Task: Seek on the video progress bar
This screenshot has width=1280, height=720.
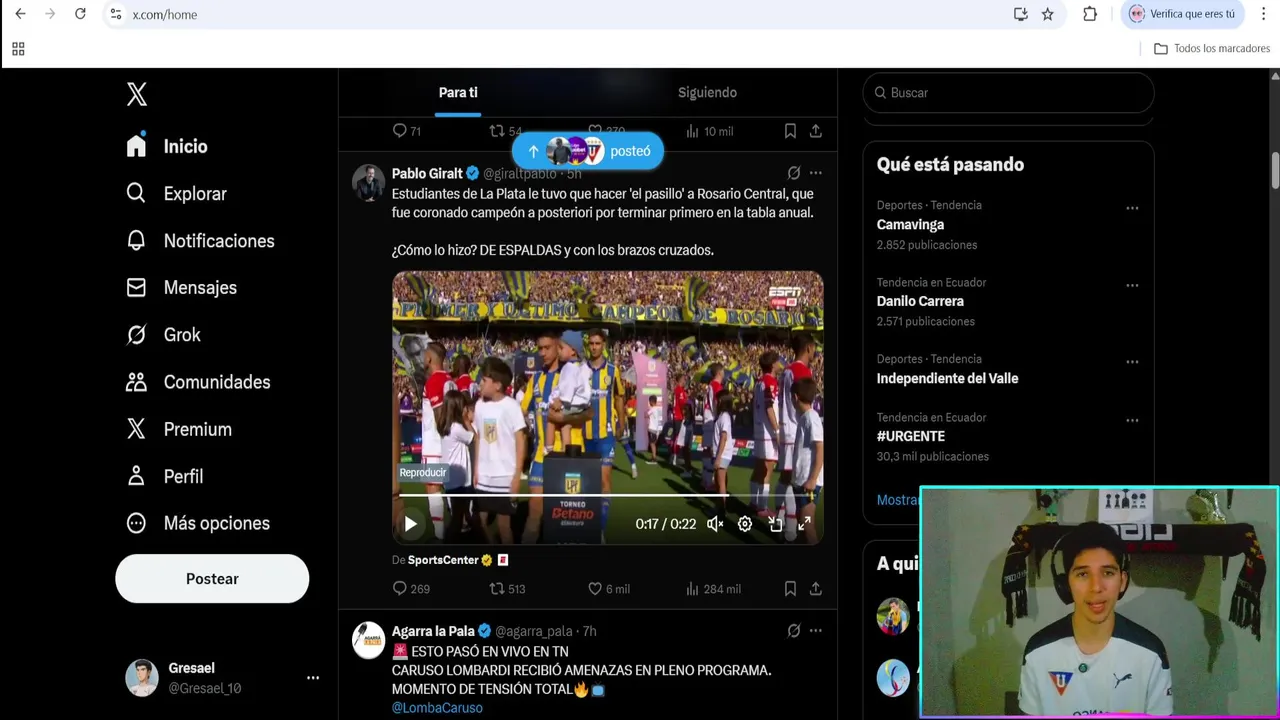Action: click(x=607, y=495)
